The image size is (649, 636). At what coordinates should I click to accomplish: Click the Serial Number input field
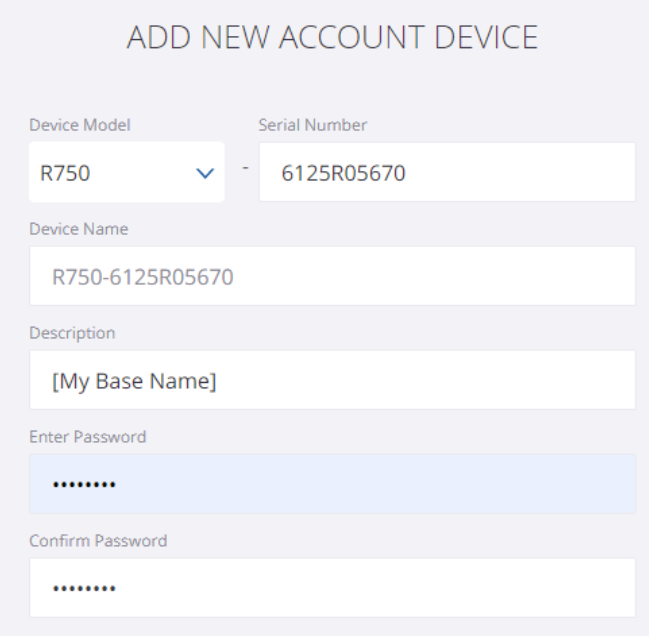[x=446, y=173]
